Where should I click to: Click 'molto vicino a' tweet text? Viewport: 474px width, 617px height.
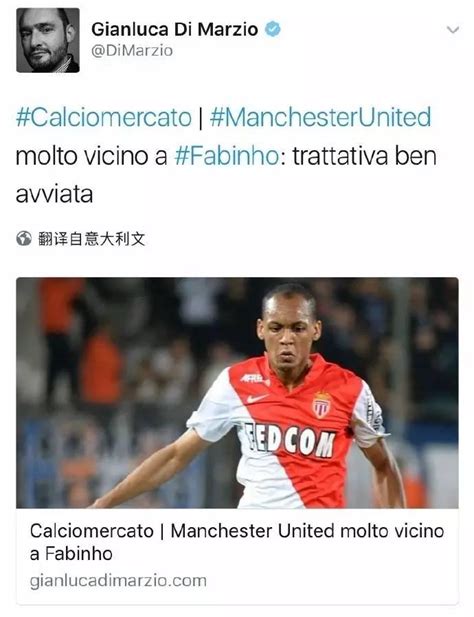pyautogui.click(x=91, y=156)
